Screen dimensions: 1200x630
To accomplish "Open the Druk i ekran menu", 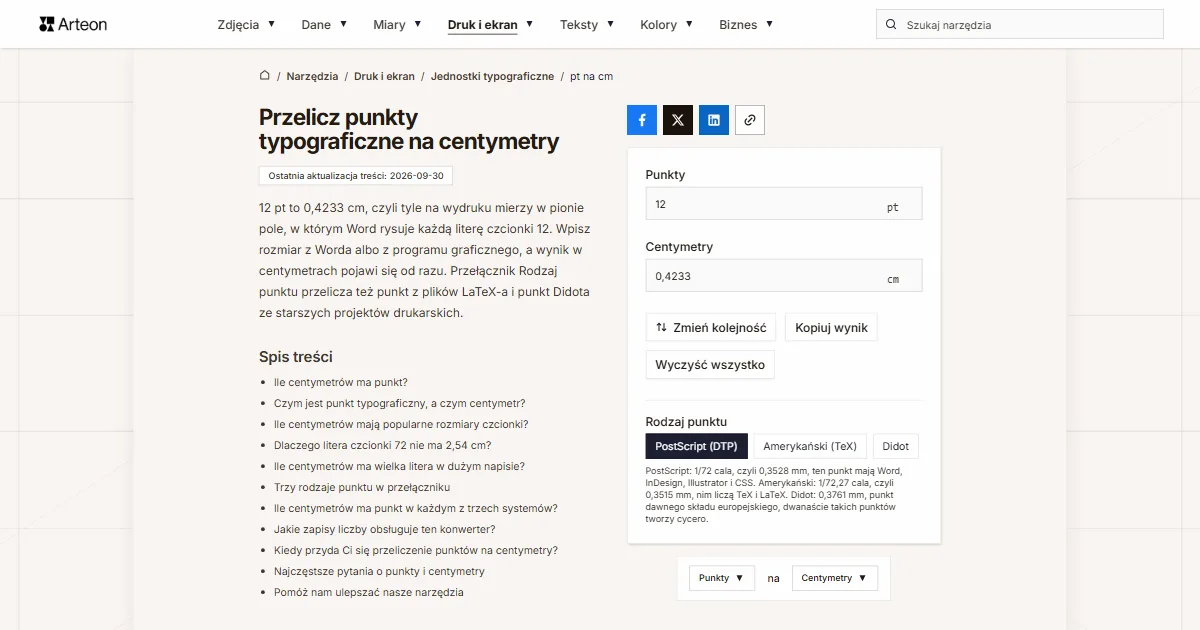I will pyautogui.click(x=490, y=24).
